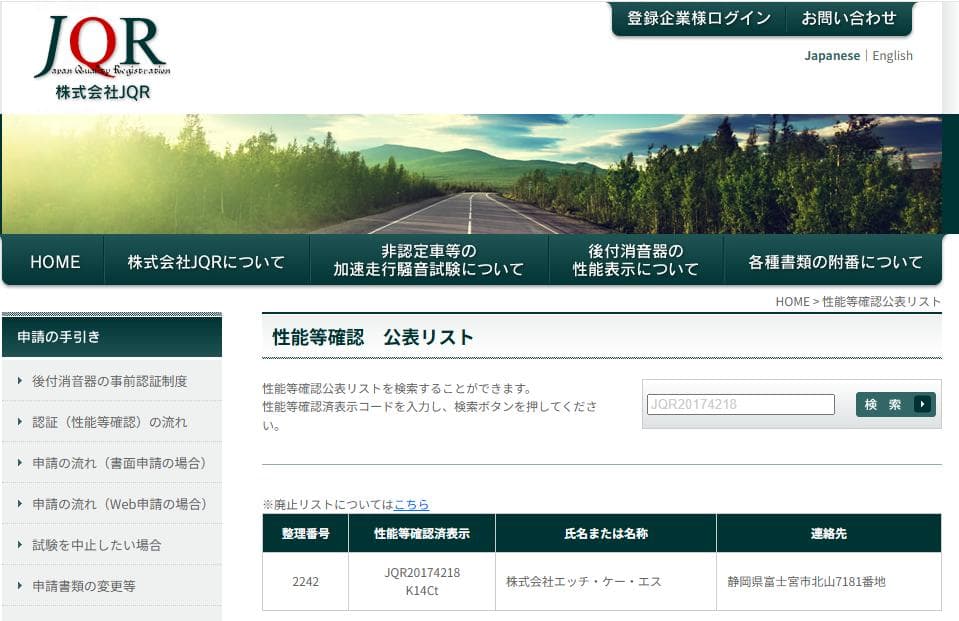Expand 認証（性能等確認）の流れ sidebar item

click(109, 422)
